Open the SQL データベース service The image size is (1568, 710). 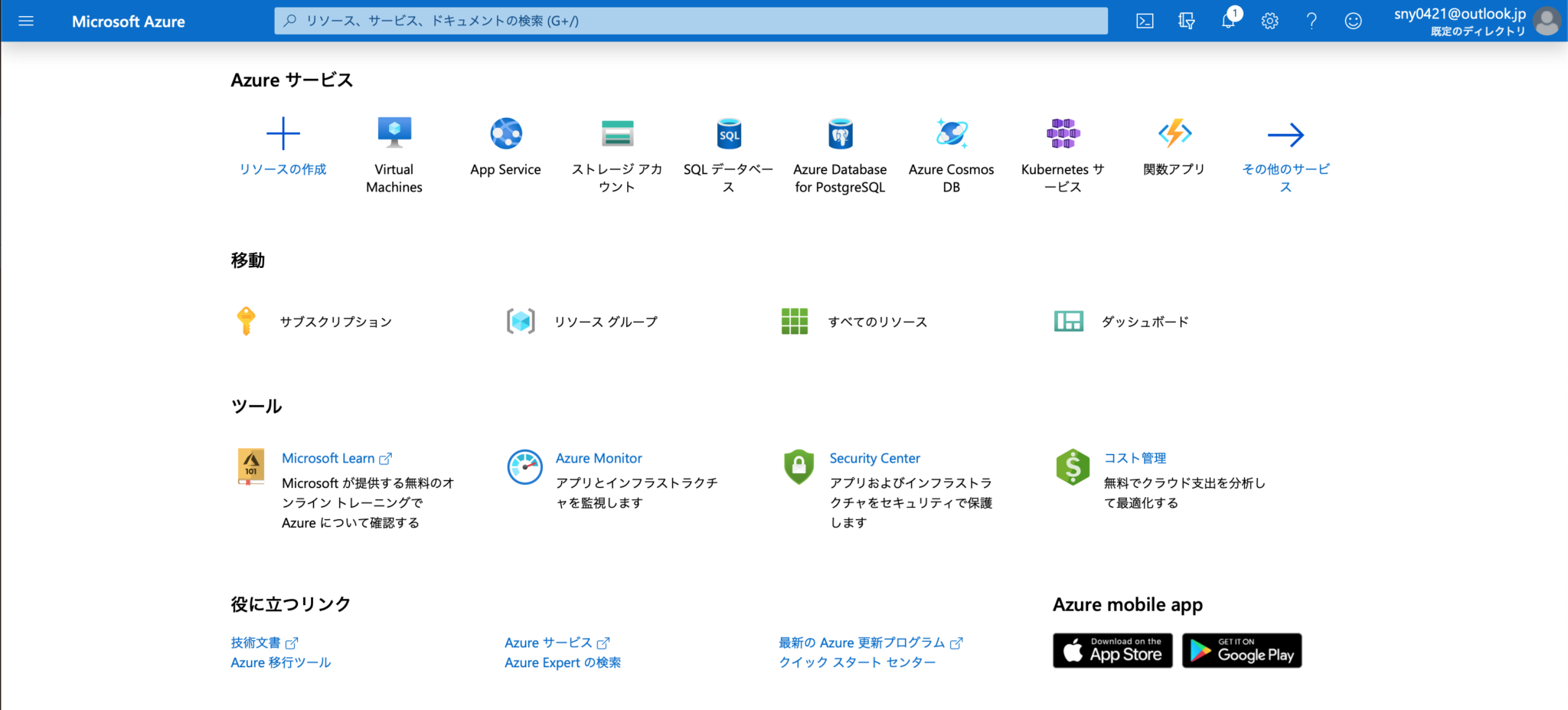pos(728,133)
